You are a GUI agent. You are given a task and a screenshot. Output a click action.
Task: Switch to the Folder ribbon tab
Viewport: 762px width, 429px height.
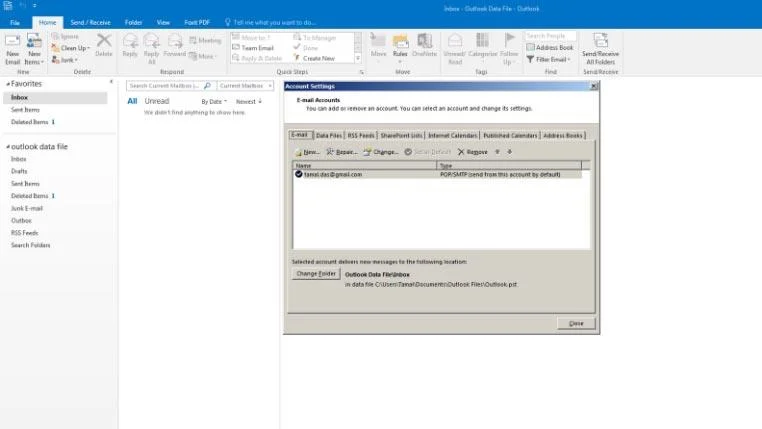[133, 22]
